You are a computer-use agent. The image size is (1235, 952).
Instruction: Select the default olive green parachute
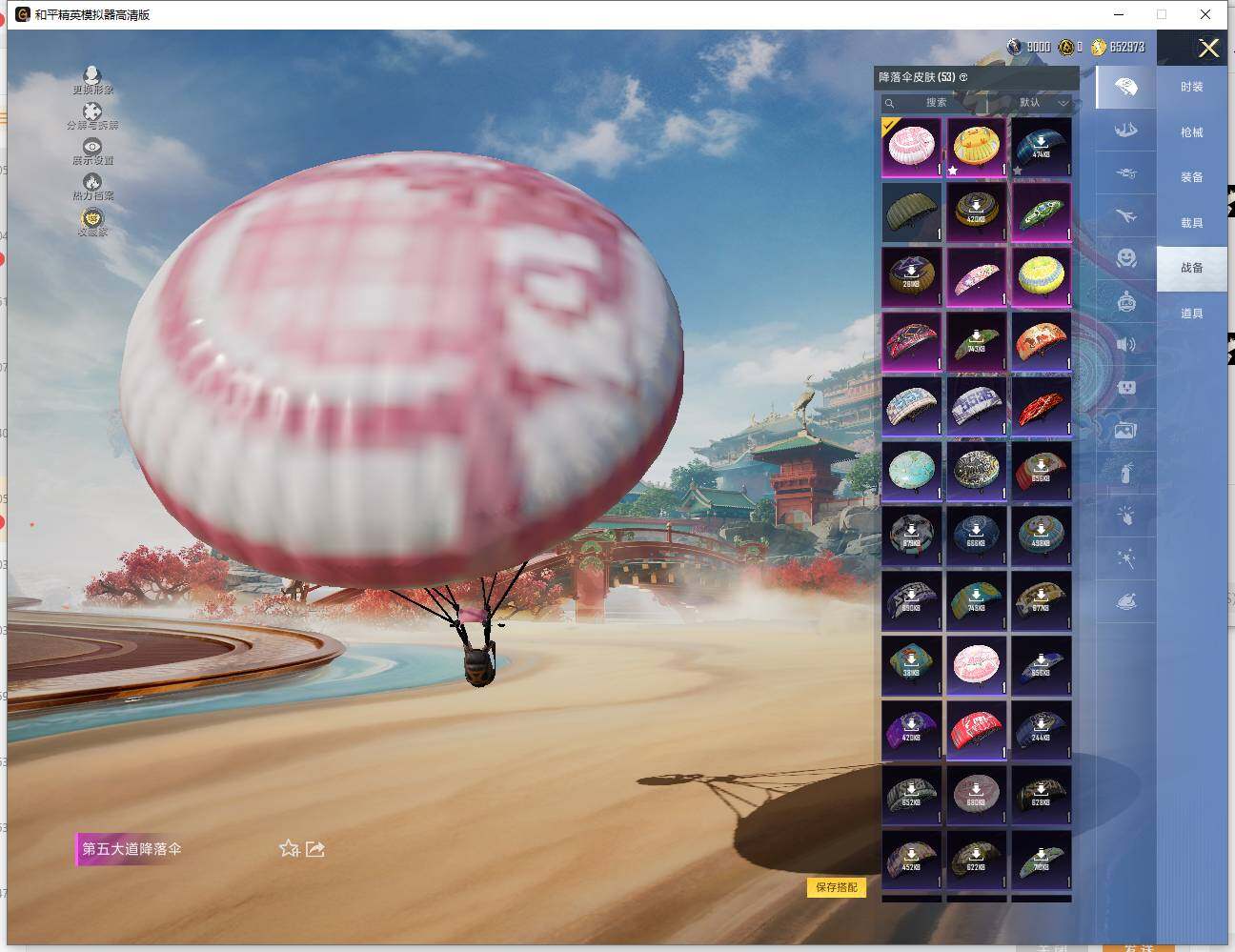912,213
